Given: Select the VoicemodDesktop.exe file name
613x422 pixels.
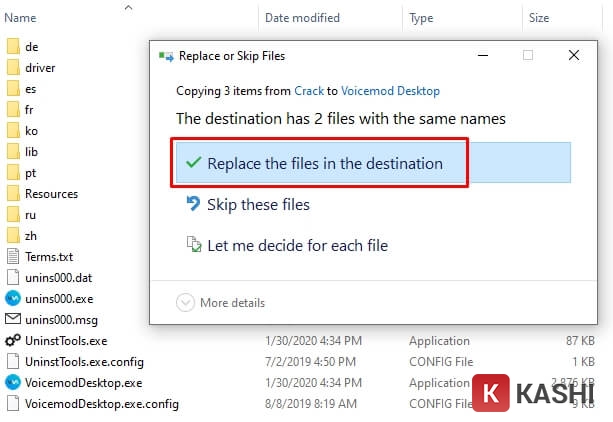Looking at the screenshot, I should coord(83,382).
